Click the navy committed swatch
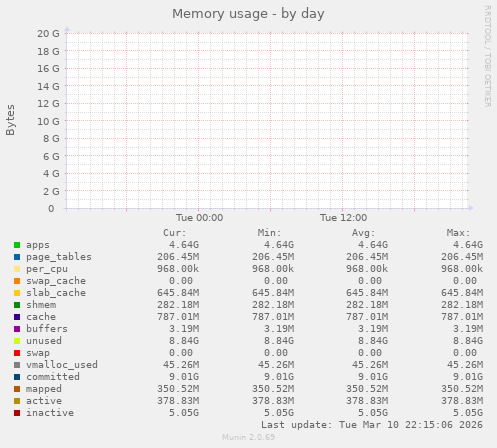The image size is (497, 448). click(x=17, y=377)
